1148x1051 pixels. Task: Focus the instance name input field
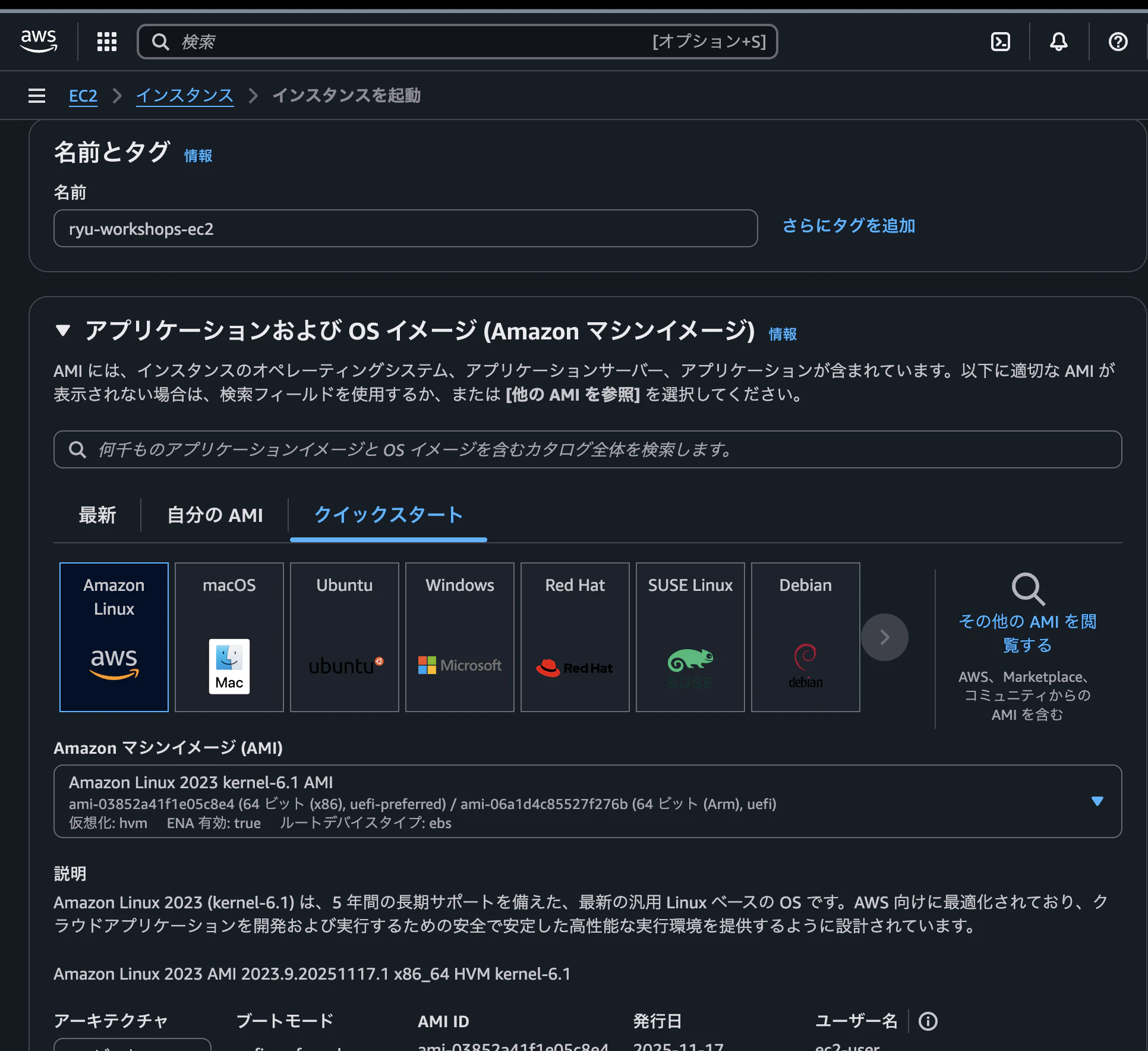coord(406,228)
